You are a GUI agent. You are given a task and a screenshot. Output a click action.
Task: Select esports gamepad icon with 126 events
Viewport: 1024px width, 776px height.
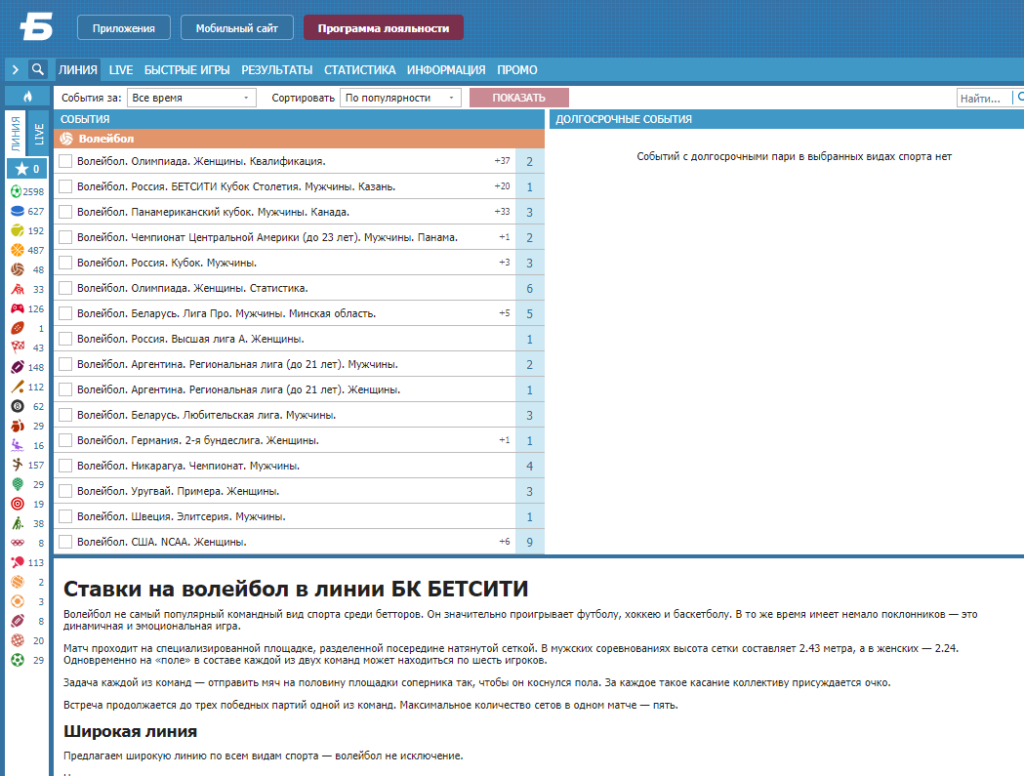(18, 308)
